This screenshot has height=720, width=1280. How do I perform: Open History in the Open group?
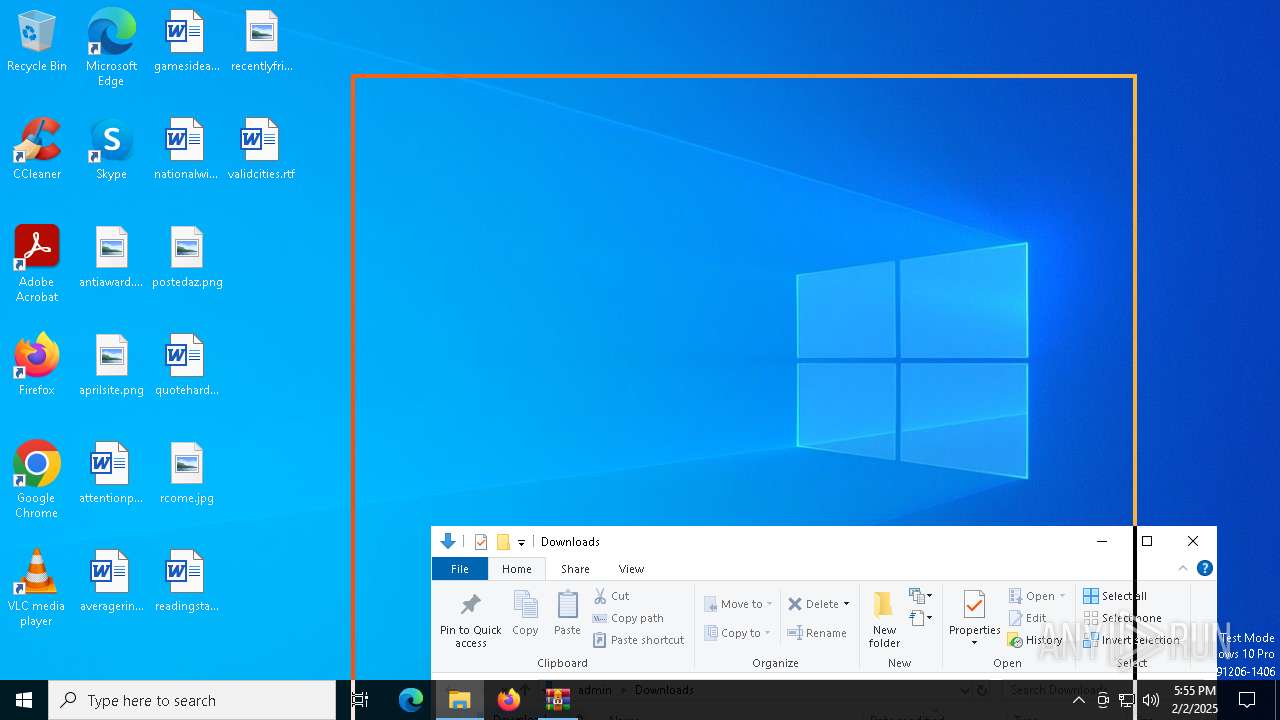pos(1035,640)
